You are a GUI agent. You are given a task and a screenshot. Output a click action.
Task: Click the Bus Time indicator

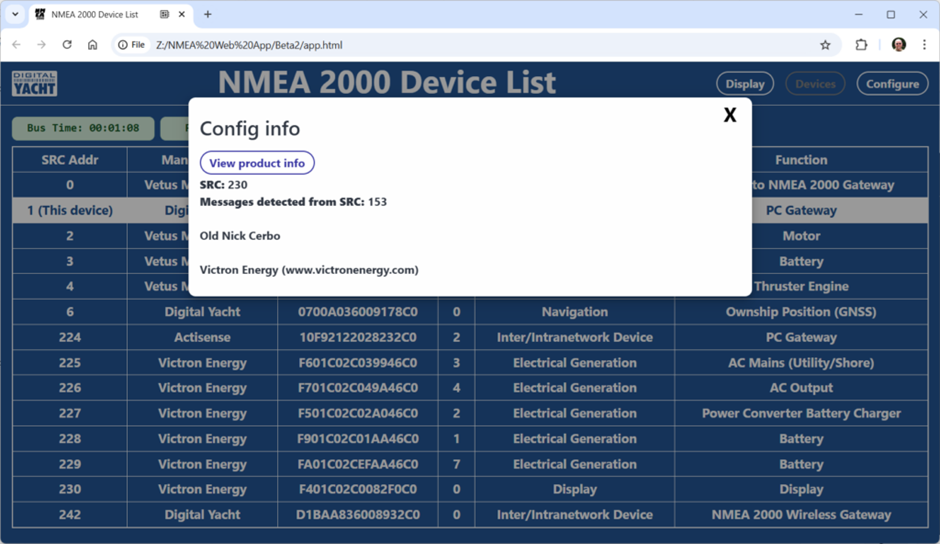(83, 128)
